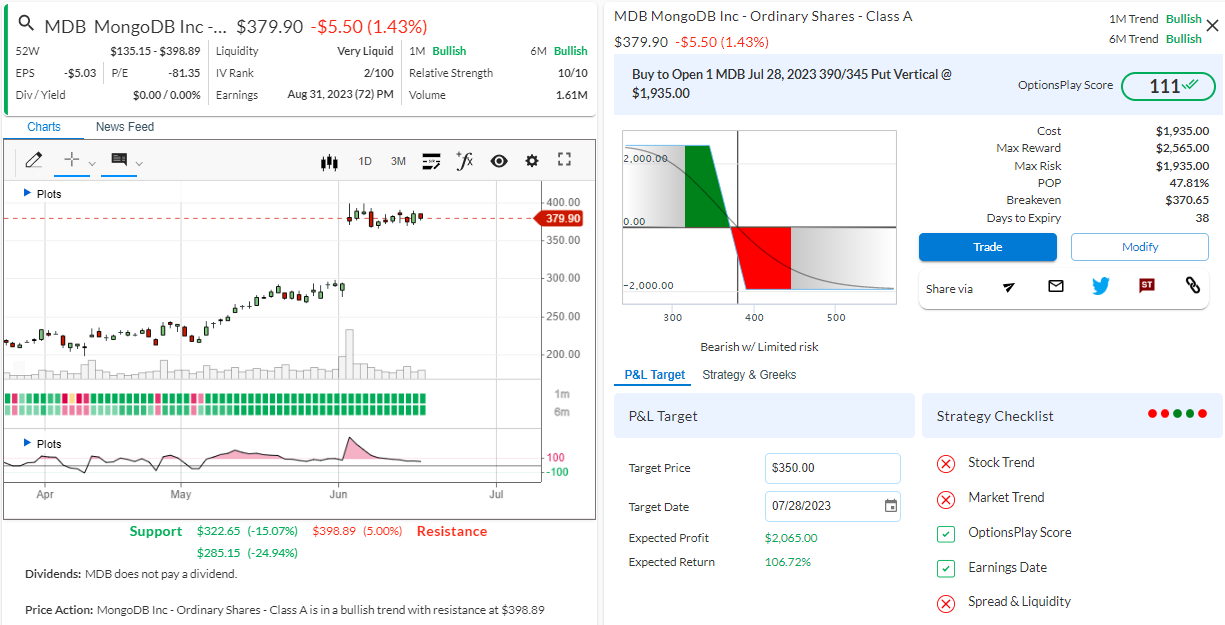The width and height of the screenshot is (1225, 625).
Task: Click the strategy checklist status dots
Action: tap(1178, 413)
